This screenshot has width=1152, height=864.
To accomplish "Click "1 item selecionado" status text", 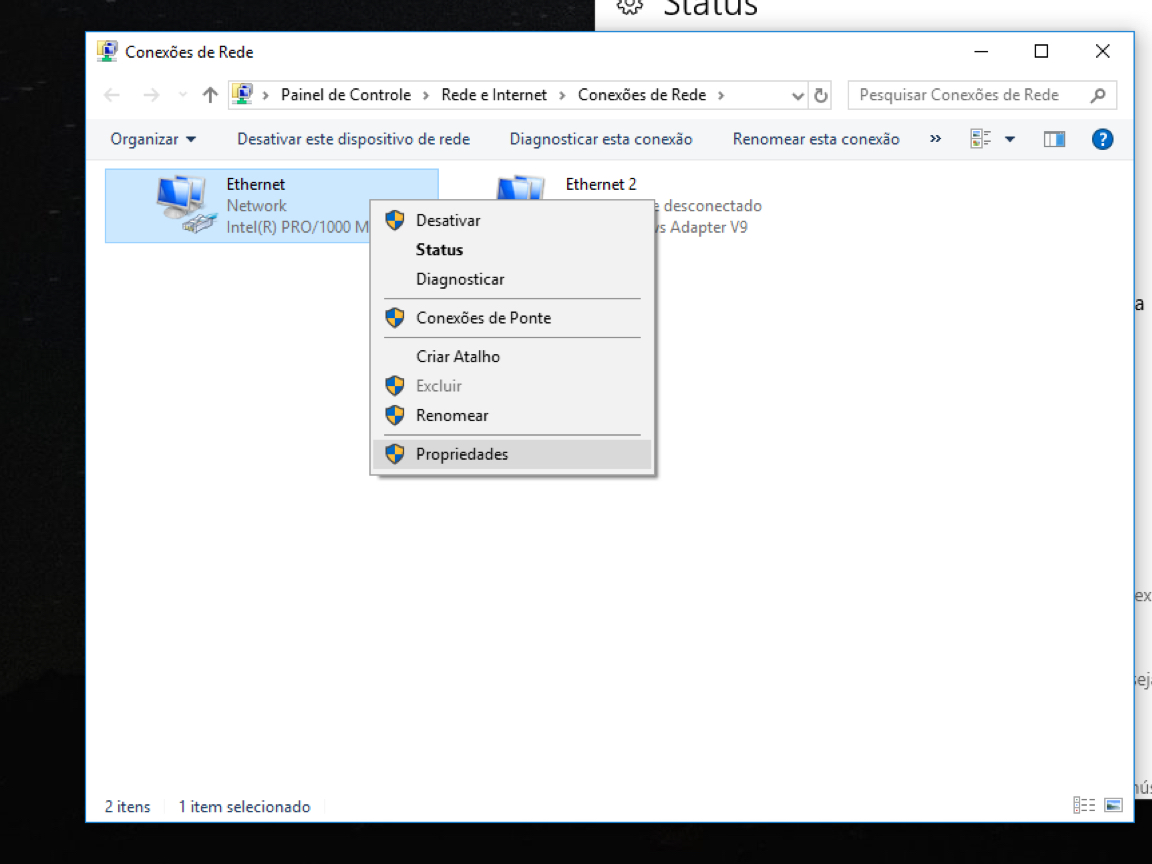I will point(245,807).
